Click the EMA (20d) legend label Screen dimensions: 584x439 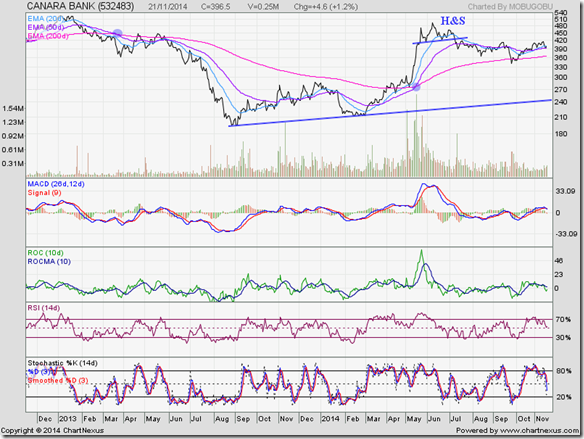[x=45, y=18]
